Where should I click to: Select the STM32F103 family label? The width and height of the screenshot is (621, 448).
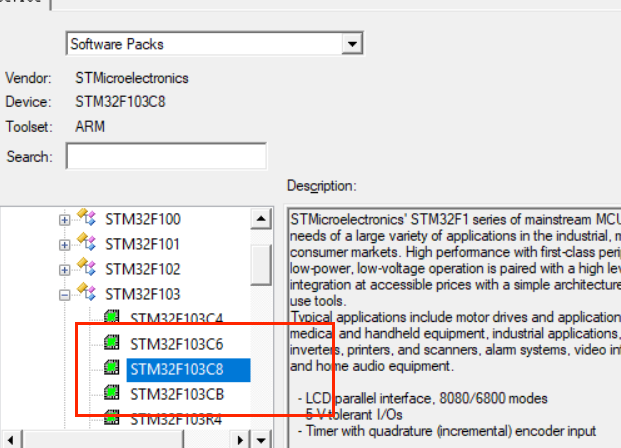[143, 294]
